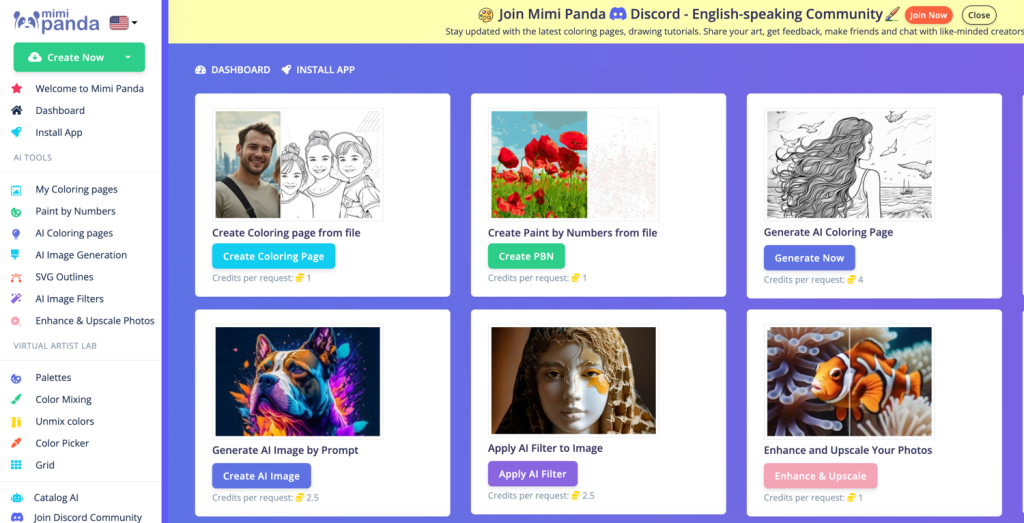The width and height of the screenshot is (1024, 523).
Task: Click the speedometer icon beside DASHBOARD breadcrumb
Action: [x=200, y=70]
